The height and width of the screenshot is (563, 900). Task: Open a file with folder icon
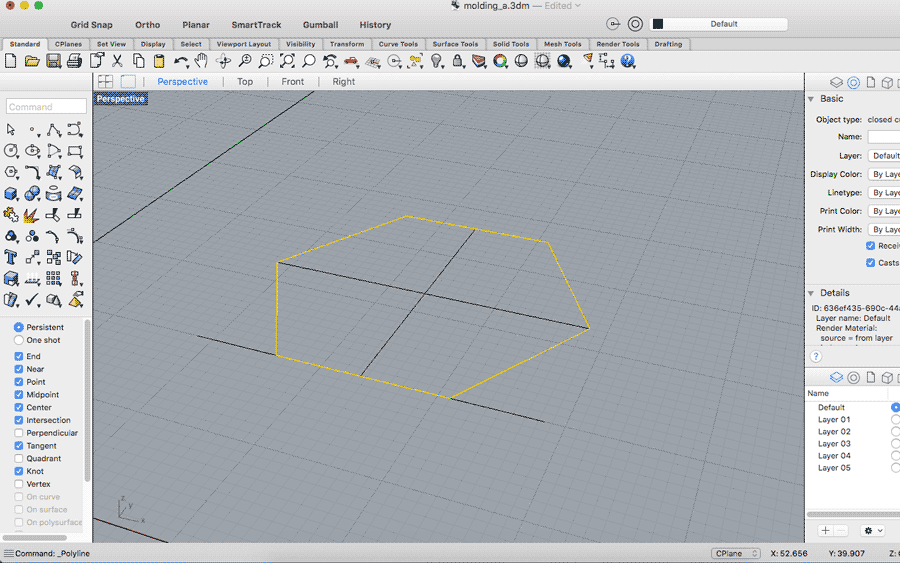(32, 61)
